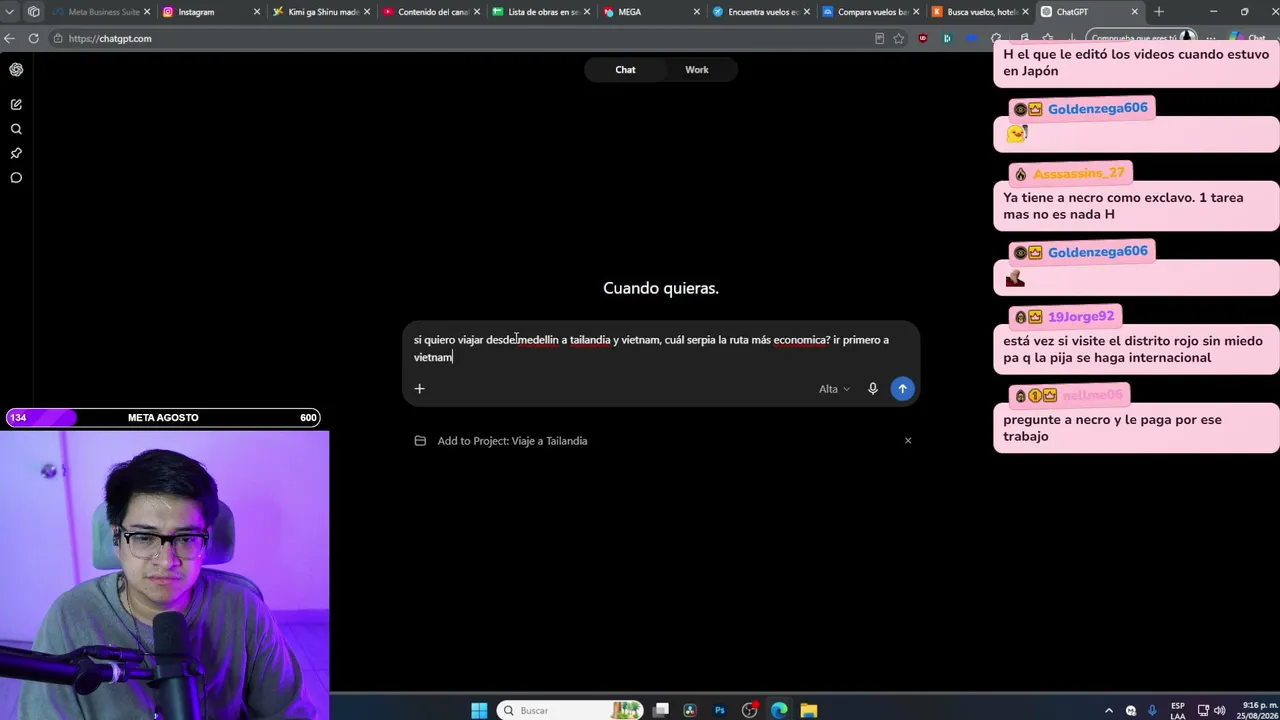The width and height of the screenshot is (1280, 720).
Task: Click the Asssassins_27 chat username
Action: [1078, 173]
